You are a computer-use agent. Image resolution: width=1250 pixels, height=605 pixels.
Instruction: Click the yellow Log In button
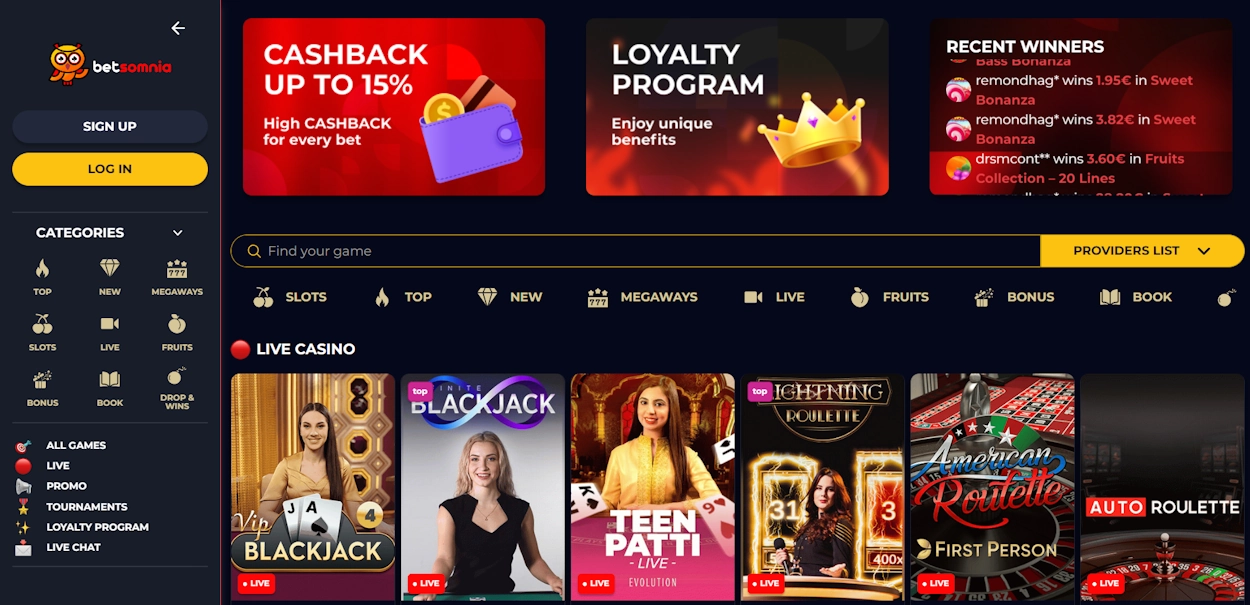pos(110,169)
